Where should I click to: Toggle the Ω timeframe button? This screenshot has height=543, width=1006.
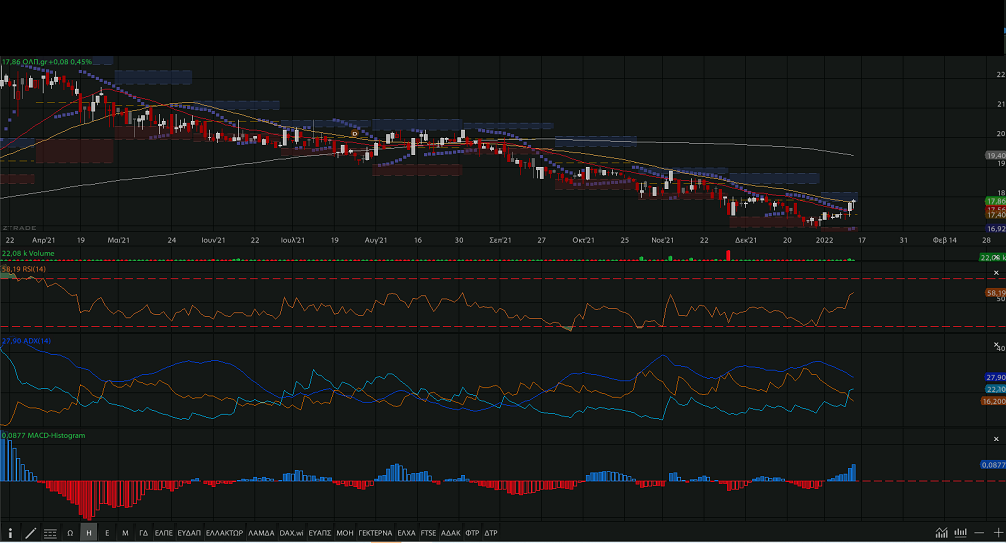pos(70,533)
